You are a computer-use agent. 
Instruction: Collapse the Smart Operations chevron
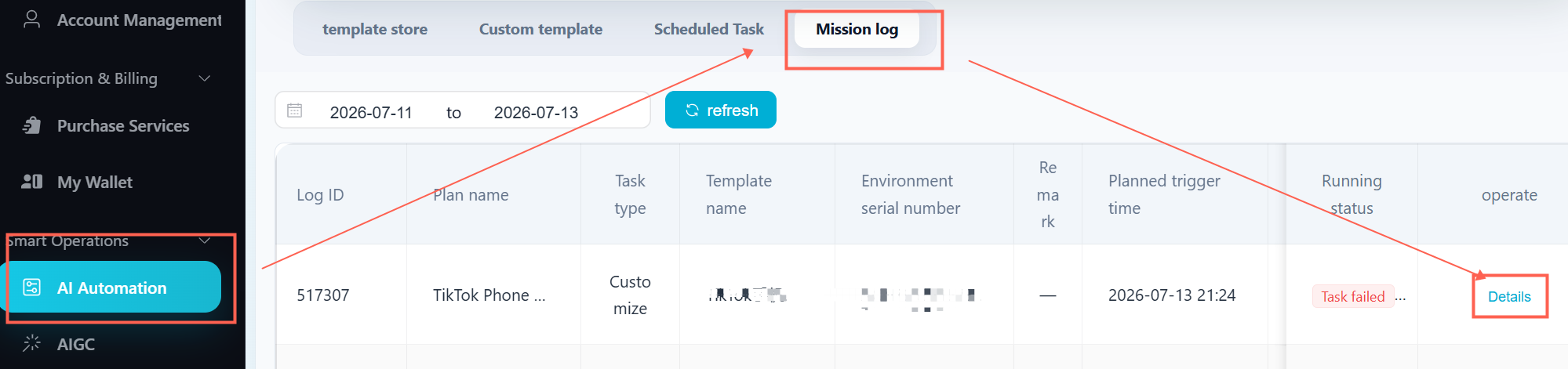click(205, 241)
